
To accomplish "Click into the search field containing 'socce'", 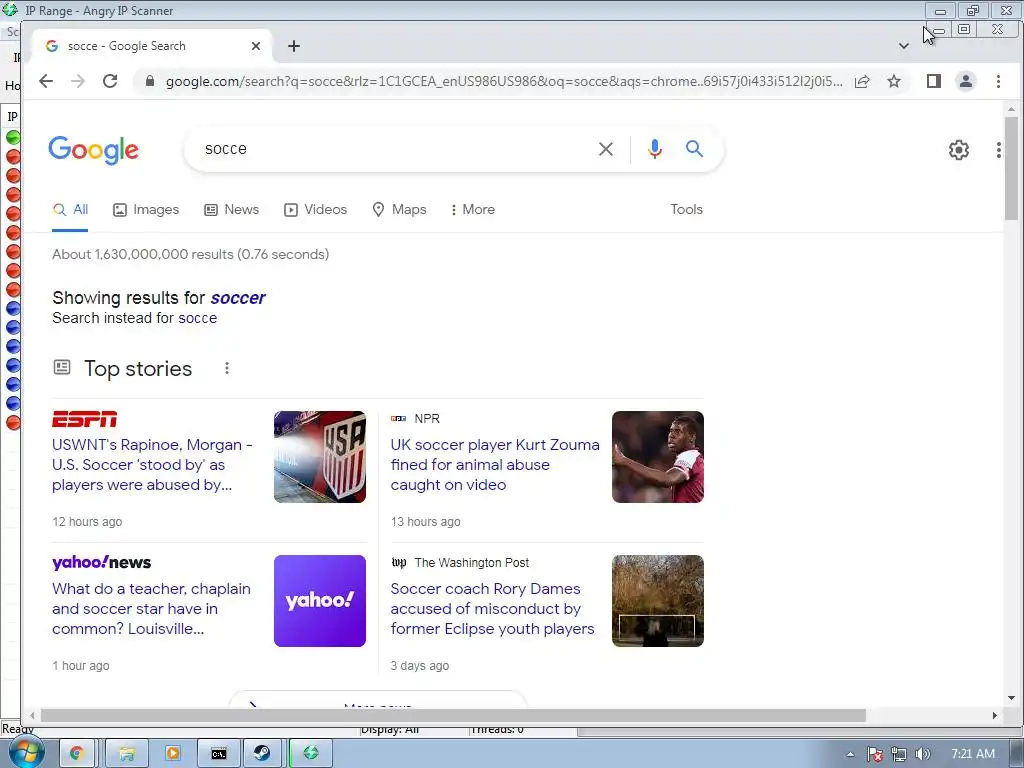I will (392, 149).
